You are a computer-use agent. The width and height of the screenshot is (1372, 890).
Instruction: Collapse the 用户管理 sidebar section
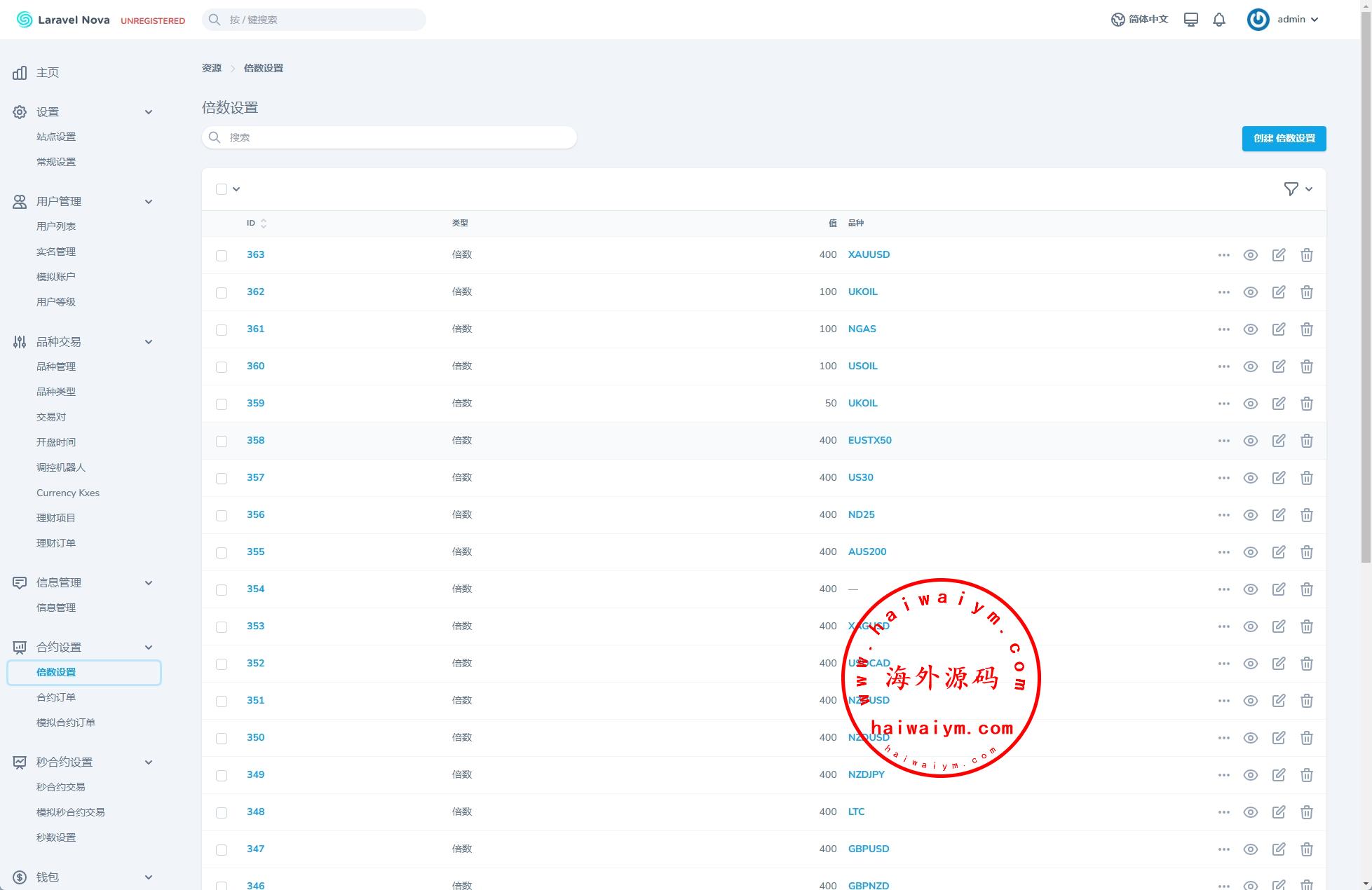148,202
